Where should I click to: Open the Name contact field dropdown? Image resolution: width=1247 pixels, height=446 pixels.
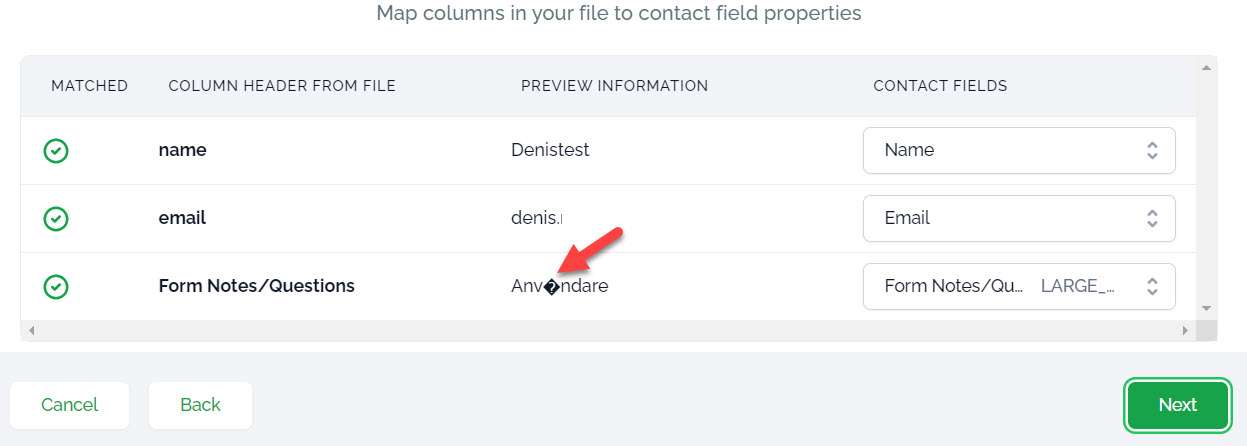tap(1018, 150)
